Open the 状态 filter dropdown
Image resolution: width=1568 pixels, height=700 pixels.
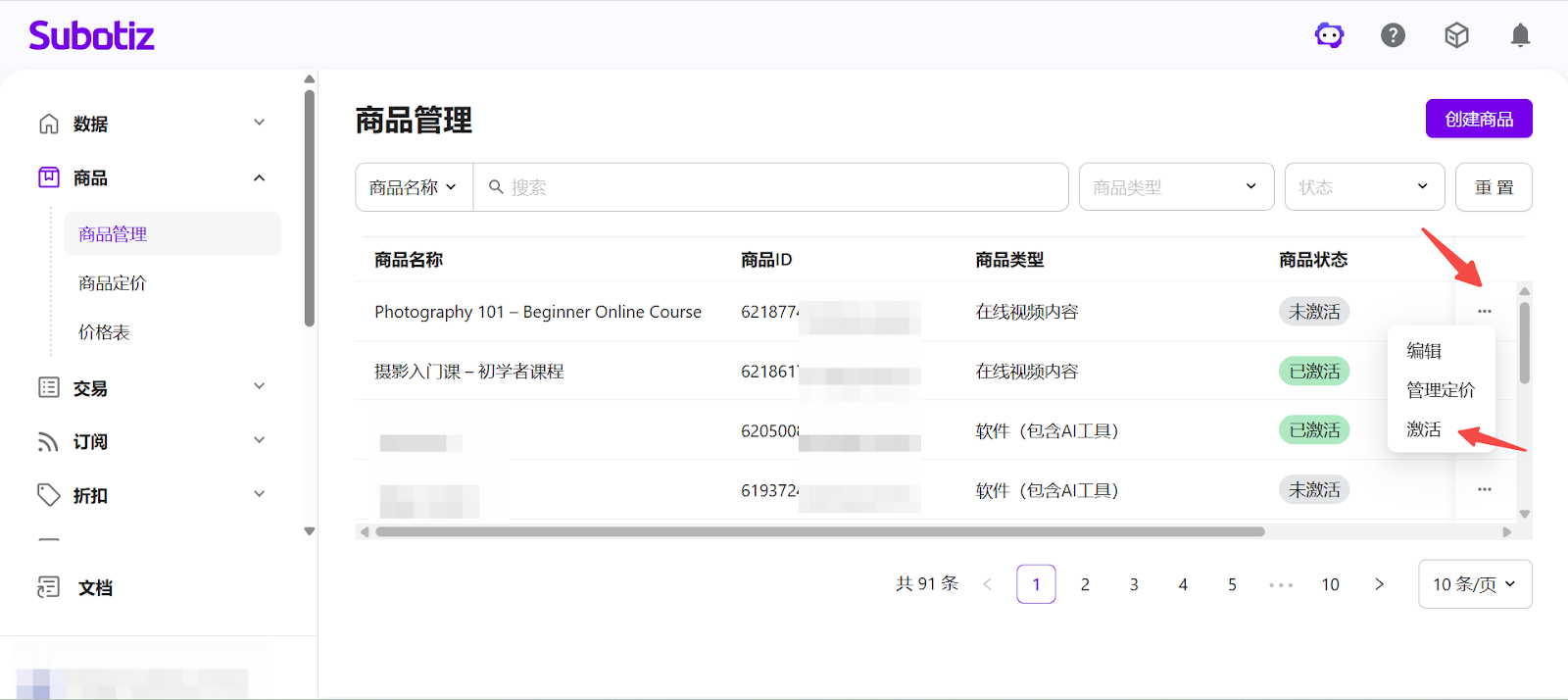point(1363,187)
